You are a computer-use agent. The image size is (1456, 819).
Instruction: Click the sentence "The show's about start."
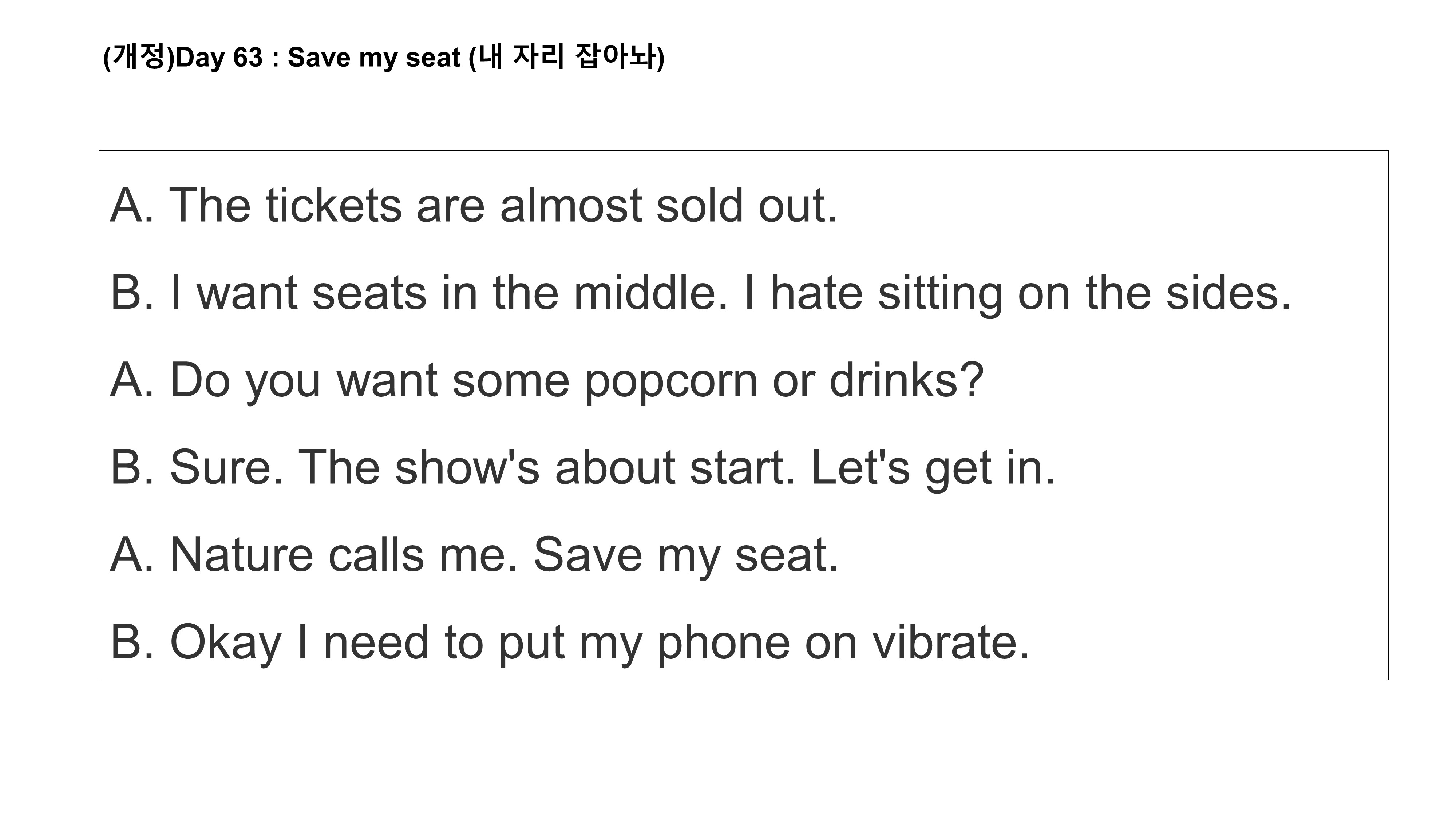click(x=546, y=467)
